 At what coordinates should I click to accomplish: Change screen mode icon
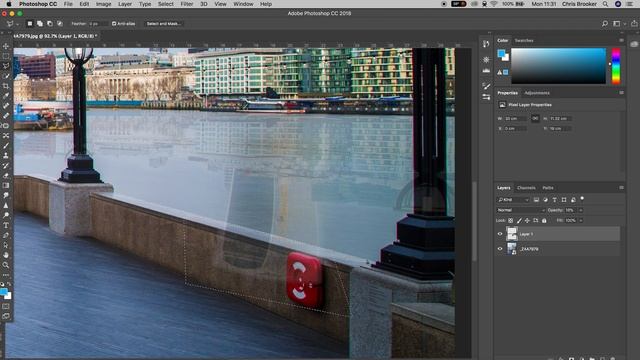6,316
